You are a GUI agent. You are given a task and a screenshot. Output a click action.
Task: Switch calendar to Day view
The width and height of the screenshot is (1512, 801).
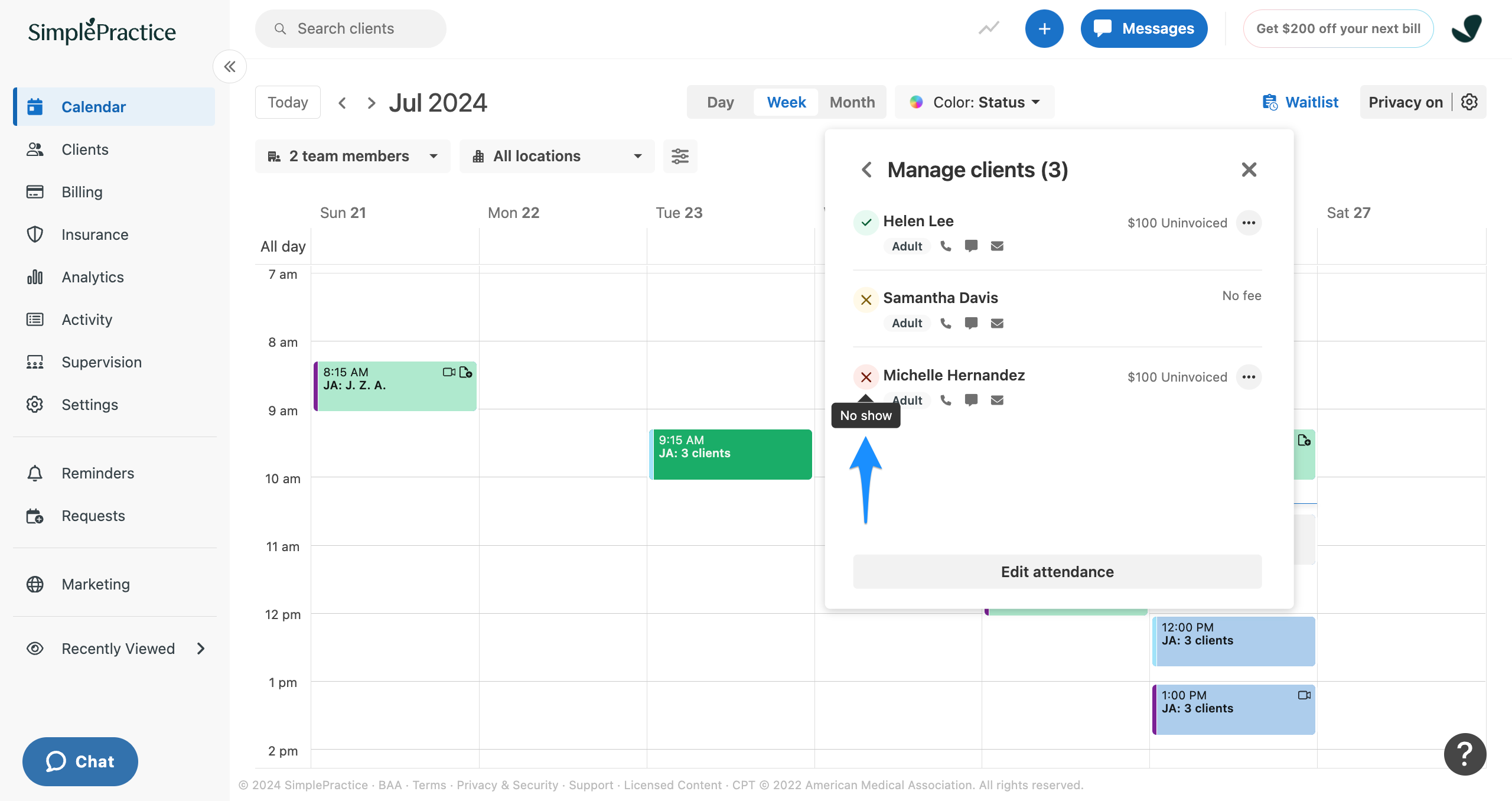click(721, 102)
